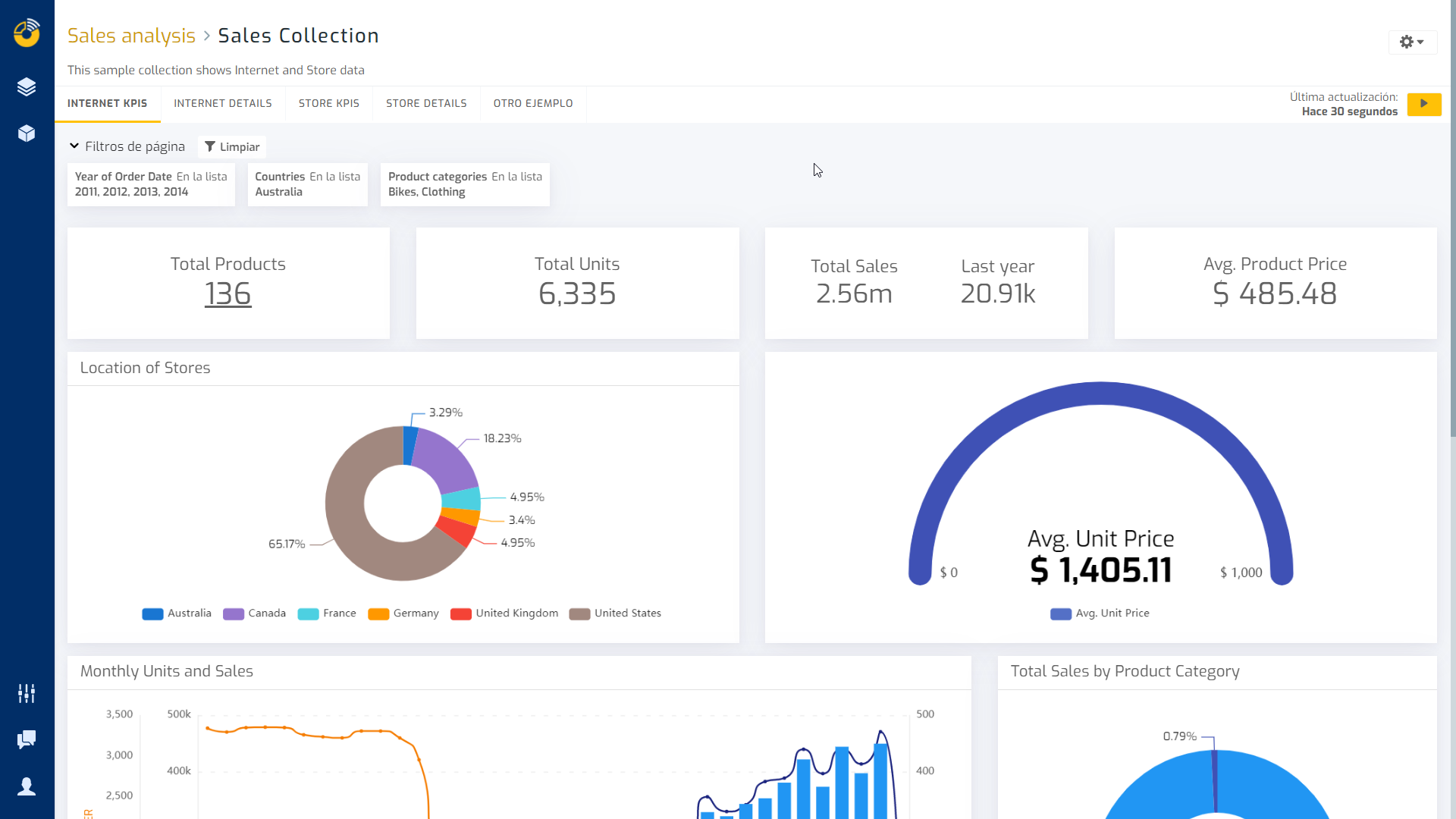Toggle United States legend swatch

pyautogui.click(x=579, y=613)
